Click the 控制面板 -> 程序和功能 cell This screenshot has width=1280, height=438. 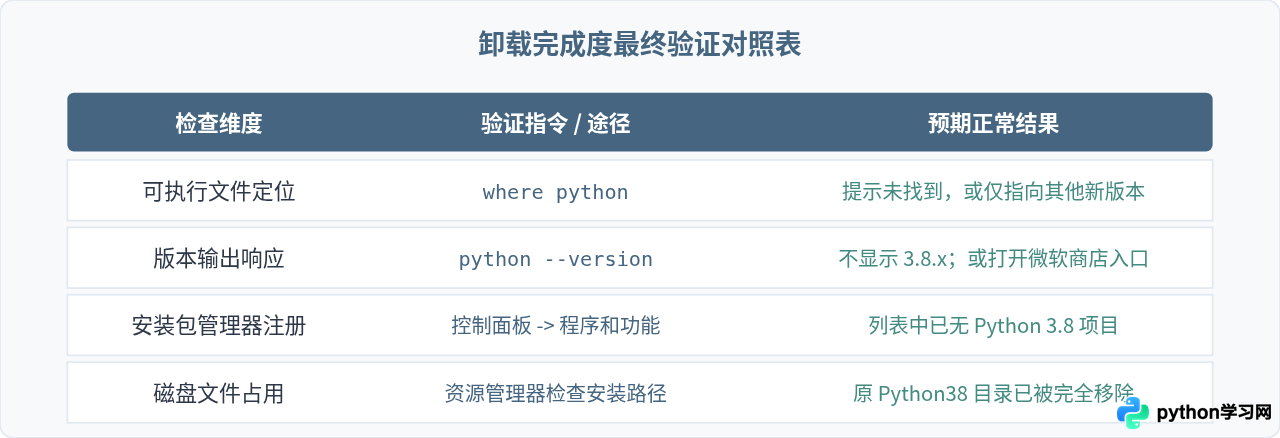[555, 325]
